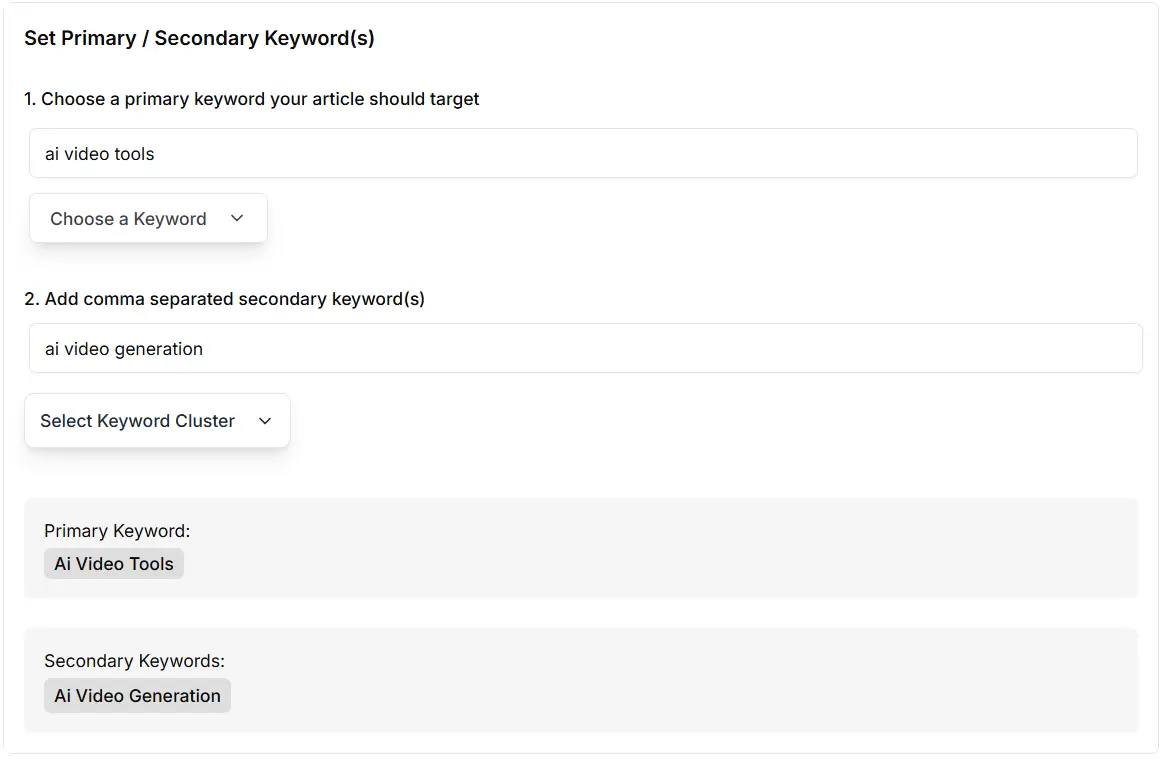Open cluster options via Select Keyword Cluster control
The height and width of the screenshot is (766, 1166).
[156, 420]
